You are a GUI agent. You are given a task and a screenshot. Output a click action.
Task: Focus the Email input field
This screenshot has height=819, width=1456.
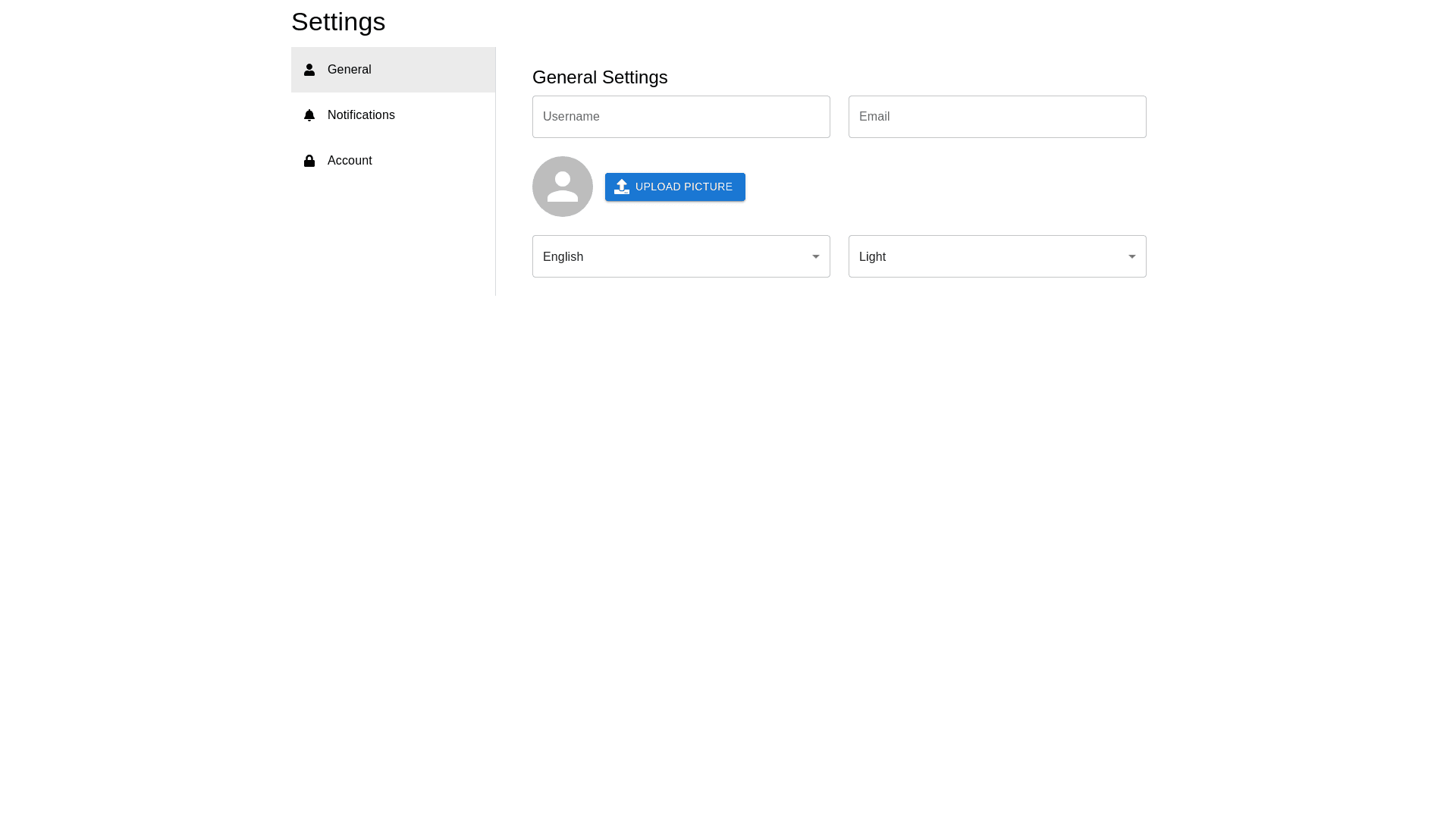997,117
